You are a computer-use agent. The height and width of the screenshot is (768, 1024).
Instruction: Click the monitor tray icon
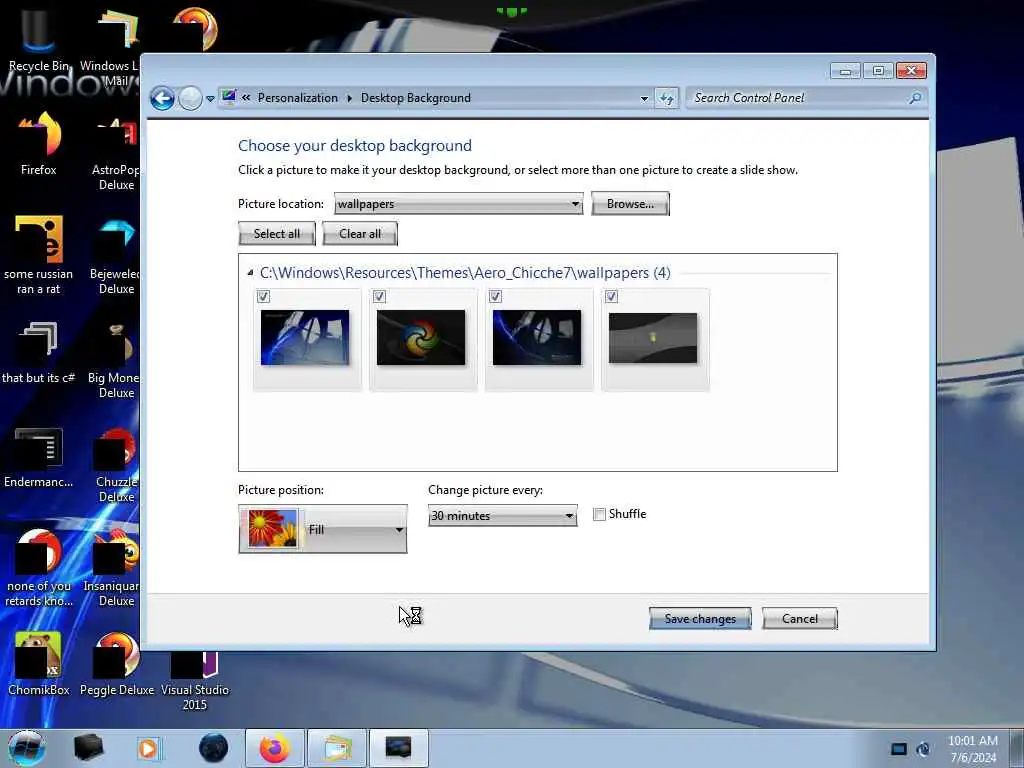click(x=899, y=749)
